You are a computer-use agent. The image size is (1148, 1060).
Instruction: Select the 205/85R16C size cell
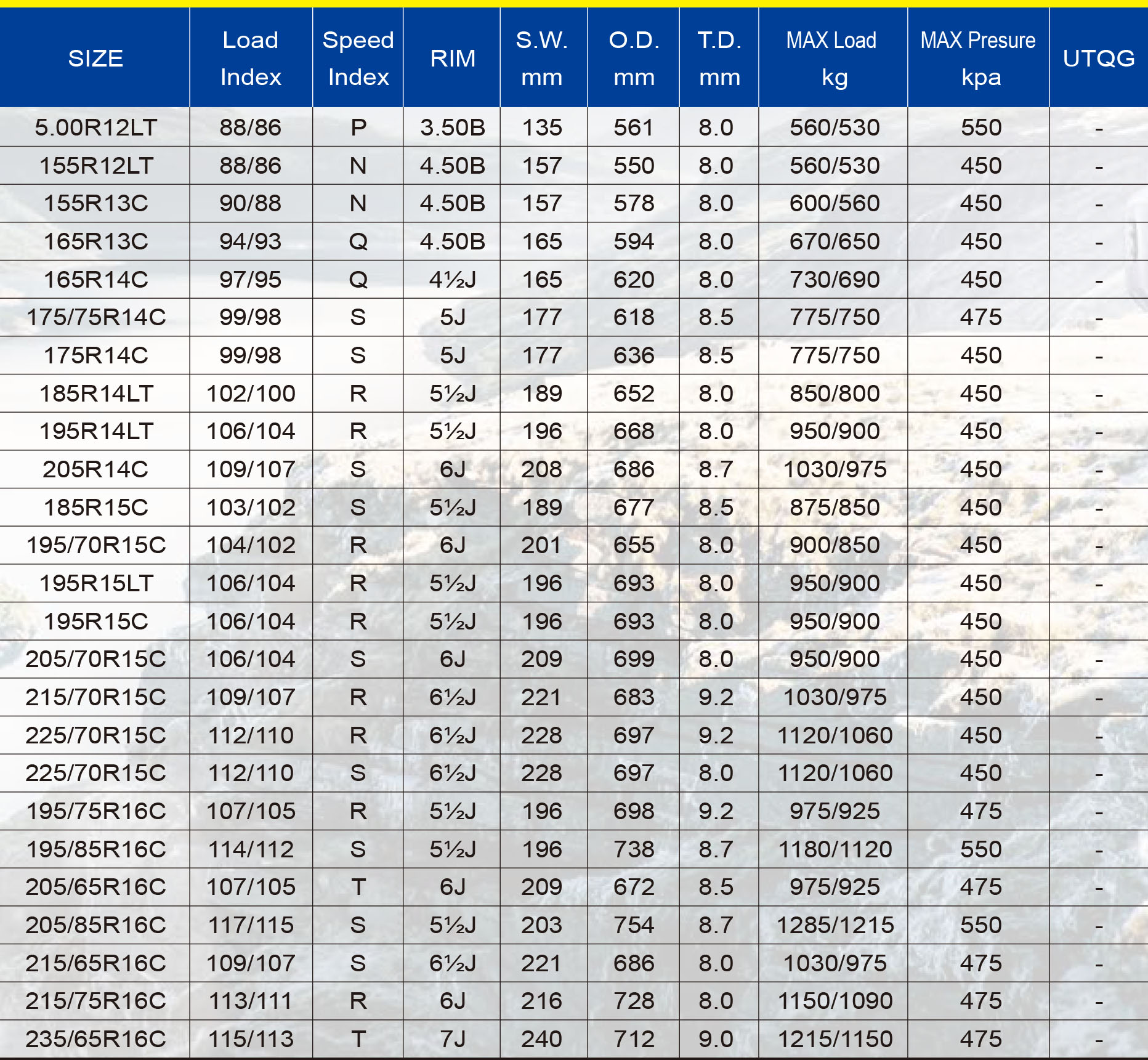click(96, 925)
